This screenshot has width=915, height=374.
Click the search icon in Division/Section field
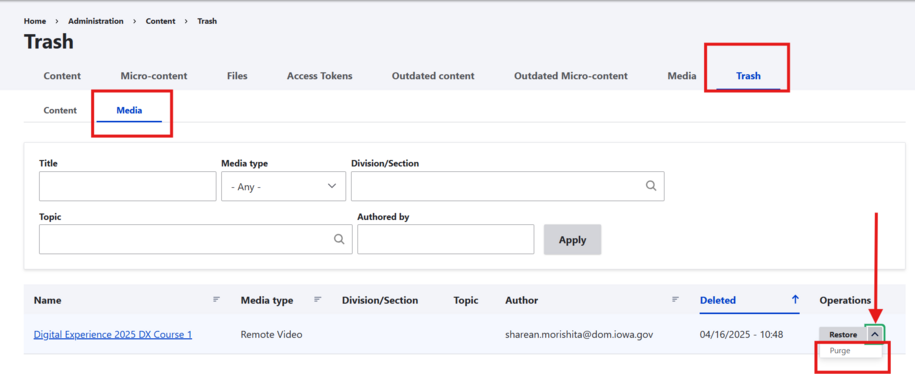point(651,186)
